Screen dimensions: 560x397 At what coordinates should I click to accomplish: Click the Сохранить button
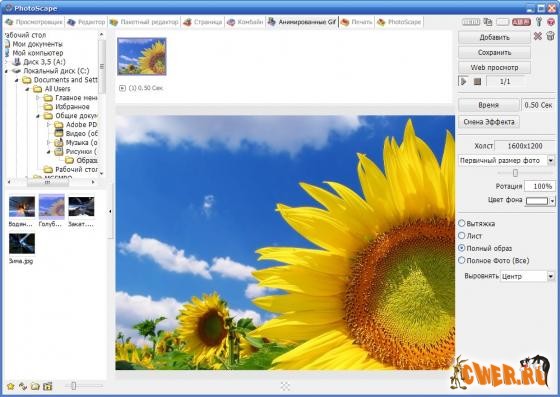(x=494, y=52)
